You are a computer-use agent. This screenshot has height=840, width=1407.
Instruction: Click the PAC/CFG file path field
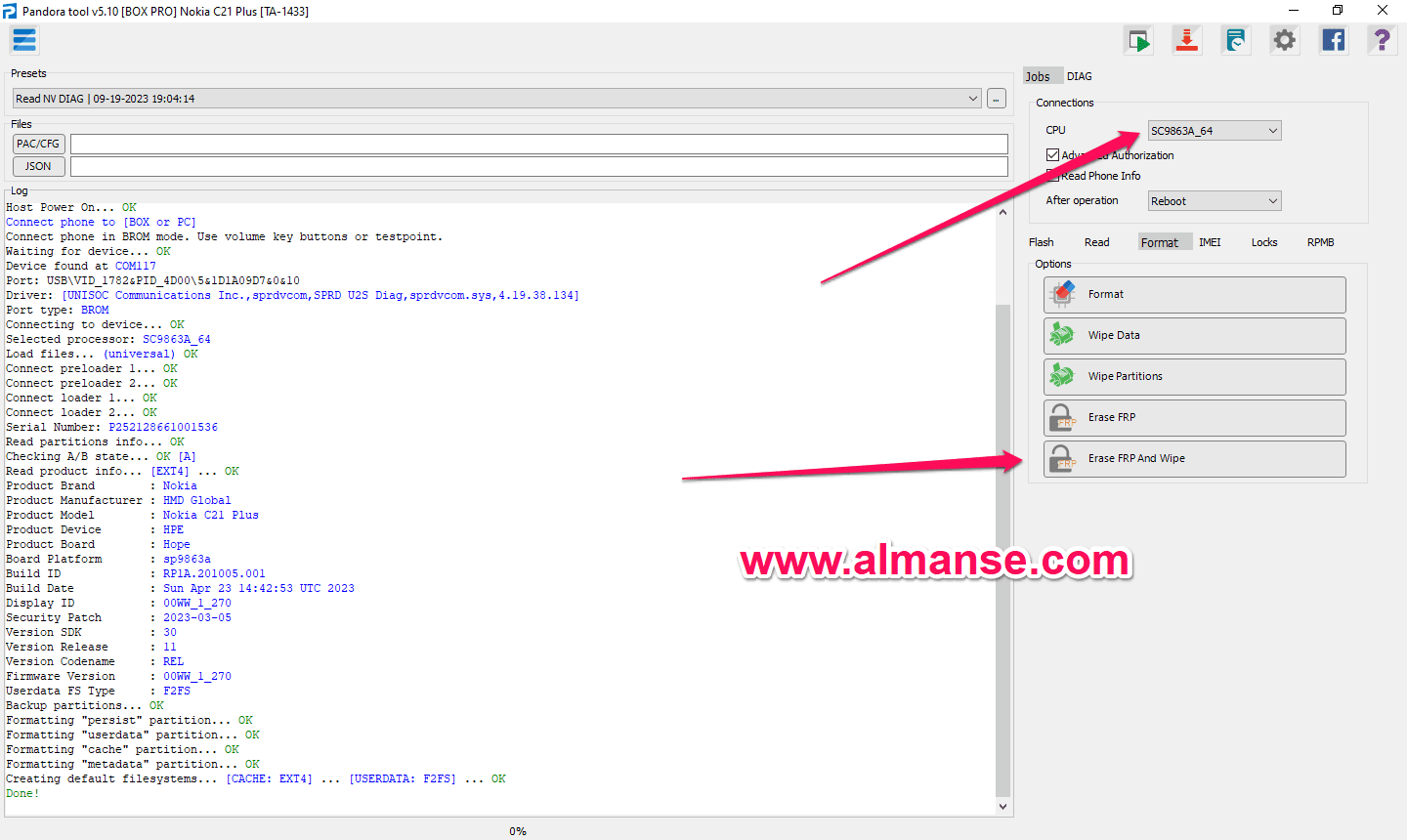pos(538,145)
